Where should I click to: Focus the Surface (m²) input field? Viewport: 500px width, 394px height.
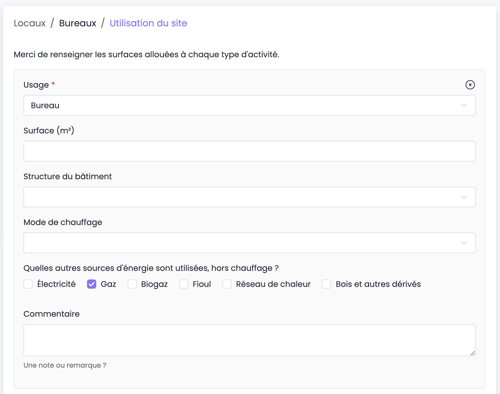click(x=249, y=151)
